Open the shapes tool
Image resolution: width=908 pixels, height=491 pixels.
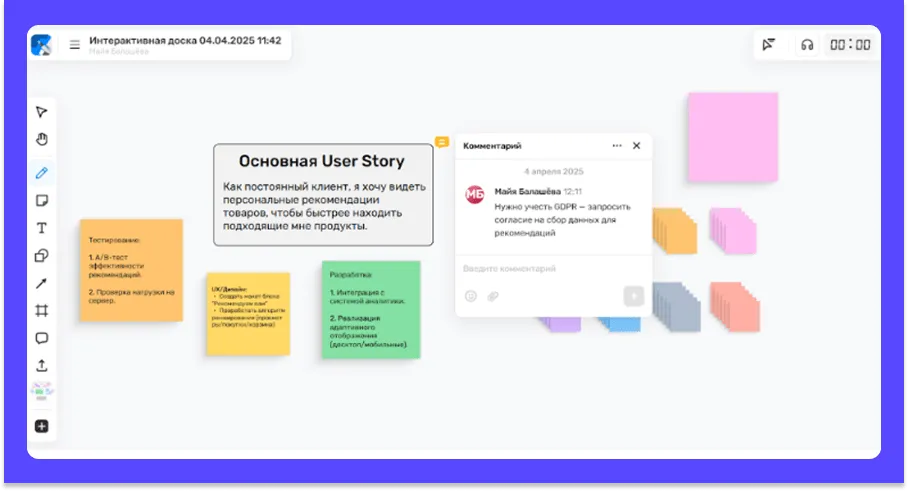pyautogui.click(x=42, y=256)
